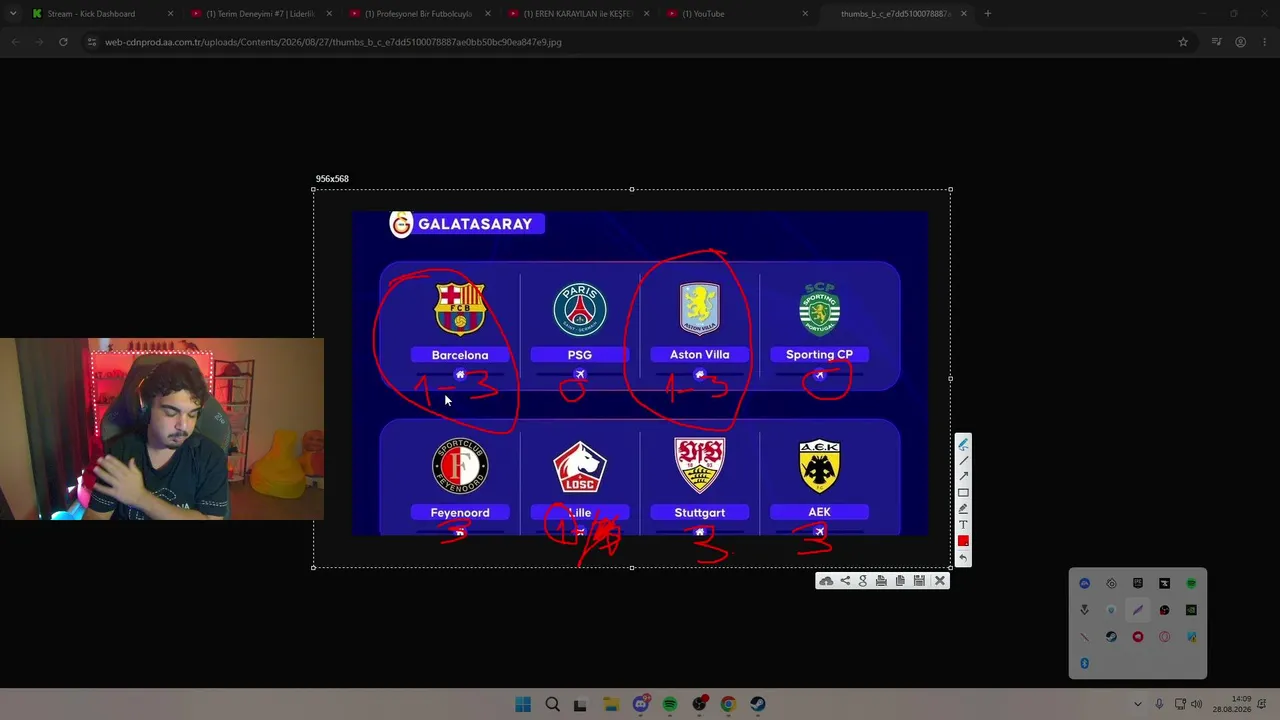The image size is (1280, 720).
Task: Open Spotify from the taskbar
Action: 670,704
